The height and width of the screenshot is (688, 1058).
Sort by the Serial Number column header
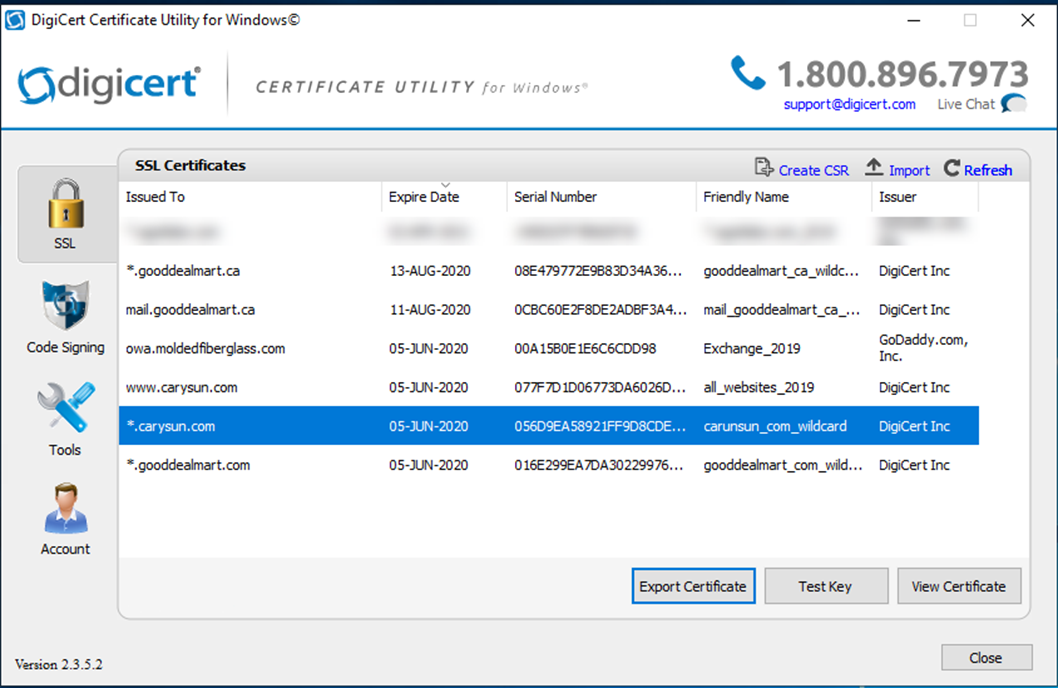point(601,197)
